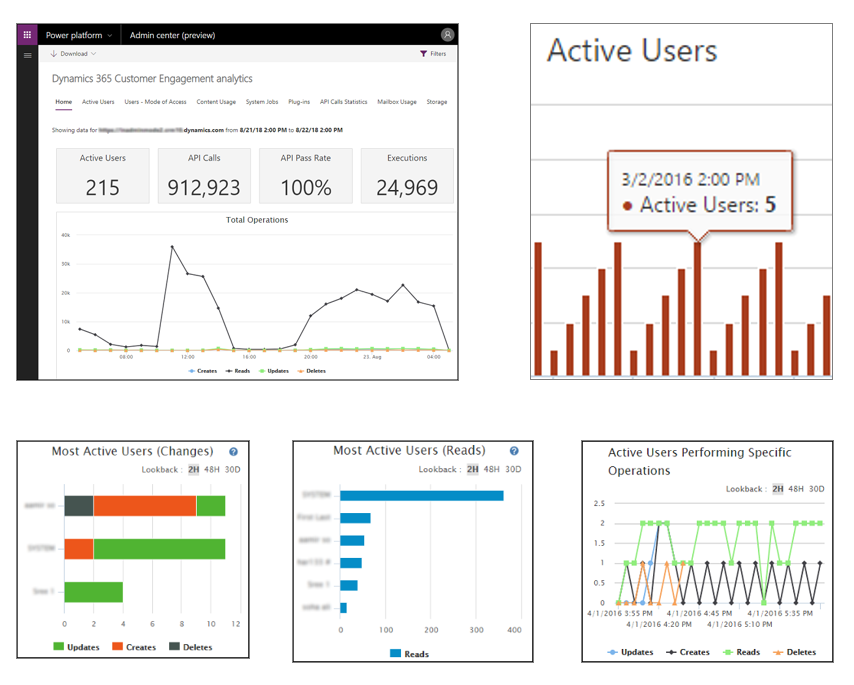
Task: Select 2H lookback in Specific Operations chart
Action: tap(778, 488)
